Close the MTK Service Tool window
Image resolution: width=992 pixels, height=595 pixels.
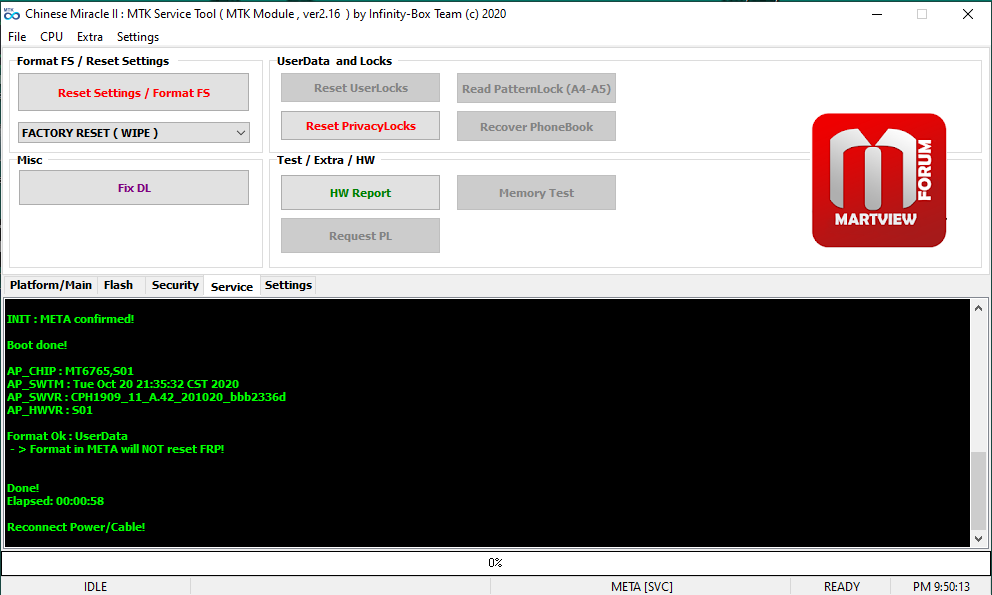967,14
